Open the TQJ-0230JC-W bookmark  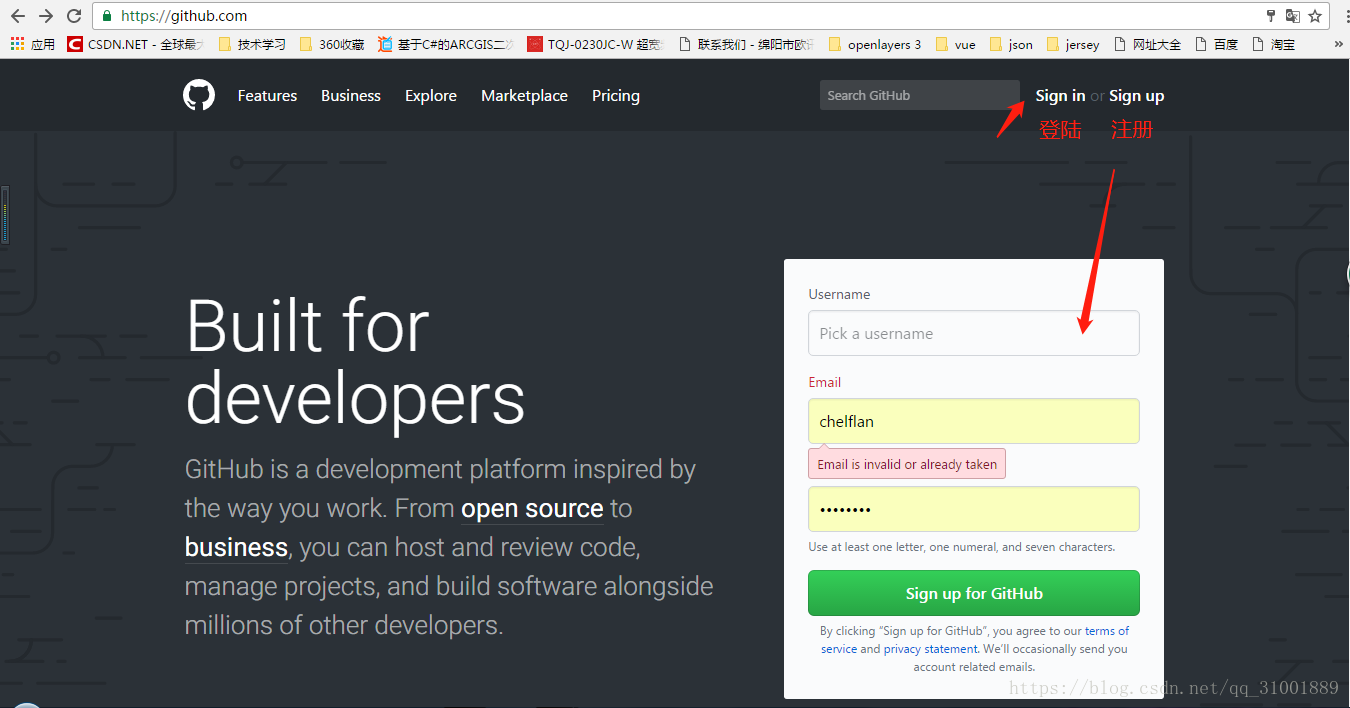coord(595,44)
